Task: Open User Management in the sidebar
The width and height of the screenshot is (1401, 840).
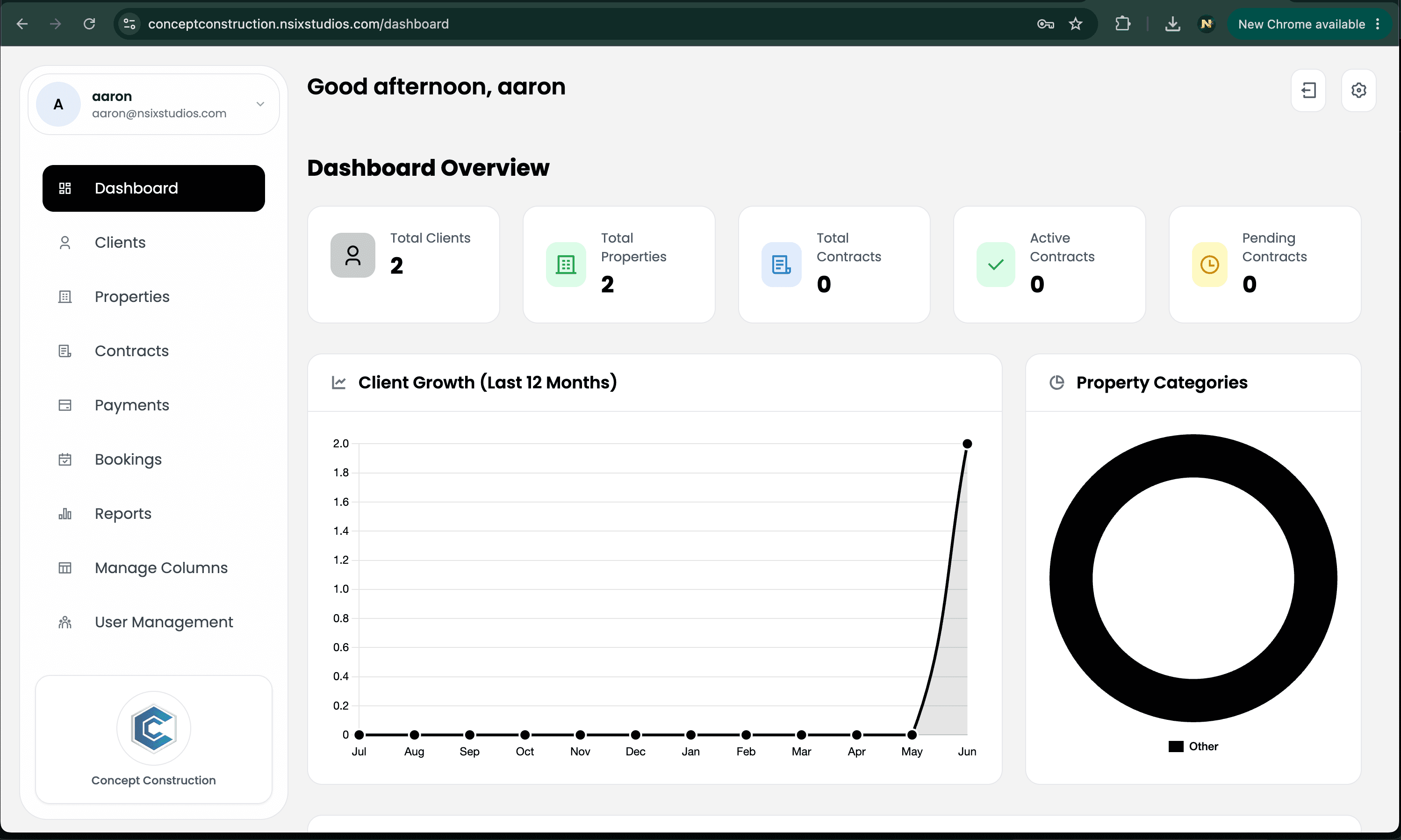Action: pyautogui.click(x=153, y=622)
